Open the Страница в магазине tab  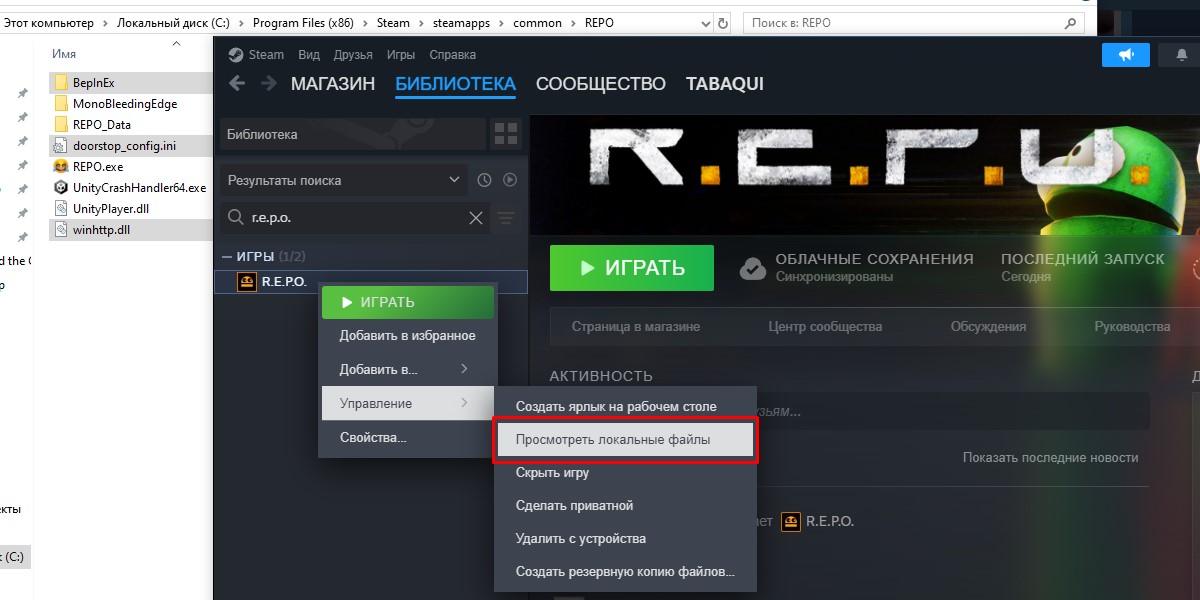[636, 327]
